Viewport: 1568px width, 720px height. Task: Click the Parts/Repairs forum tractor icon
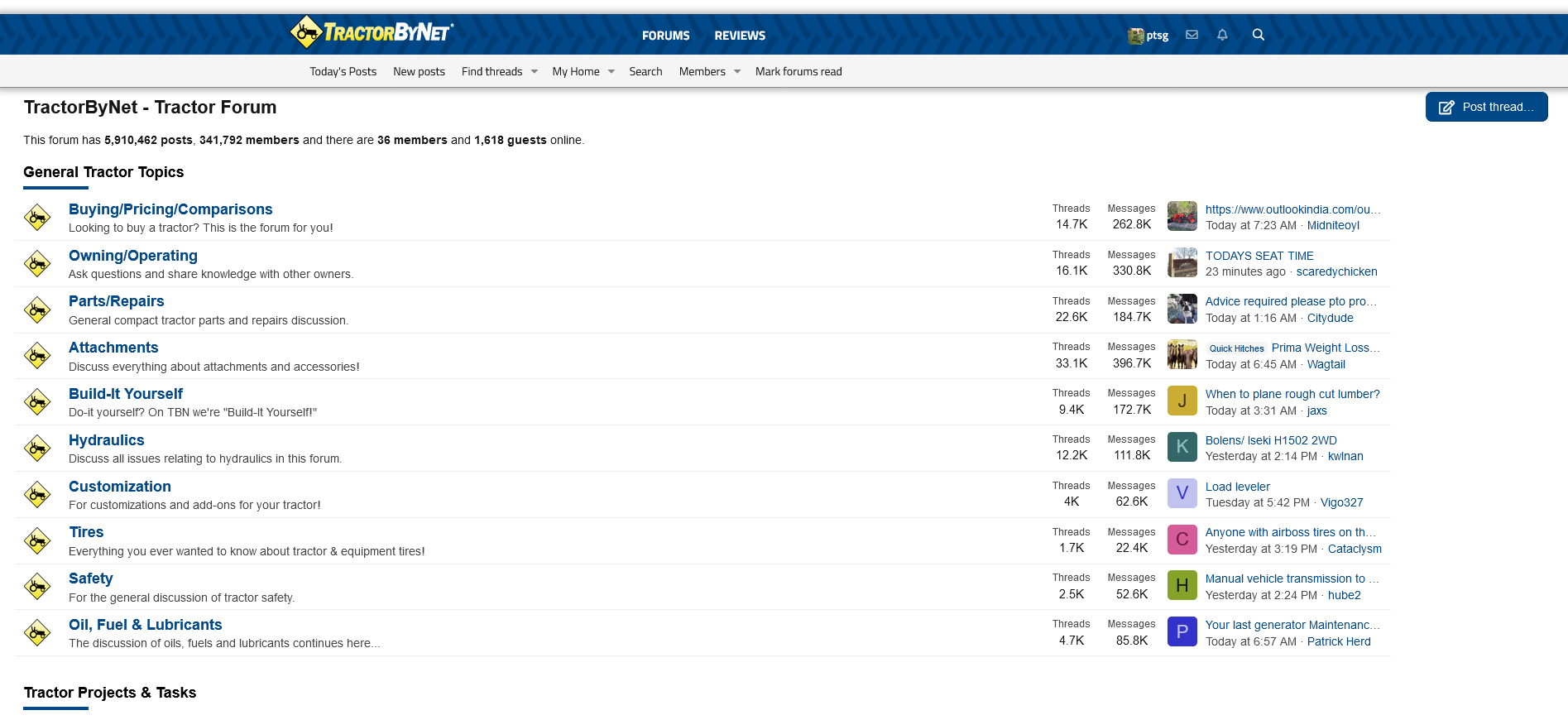coord(37,310)
